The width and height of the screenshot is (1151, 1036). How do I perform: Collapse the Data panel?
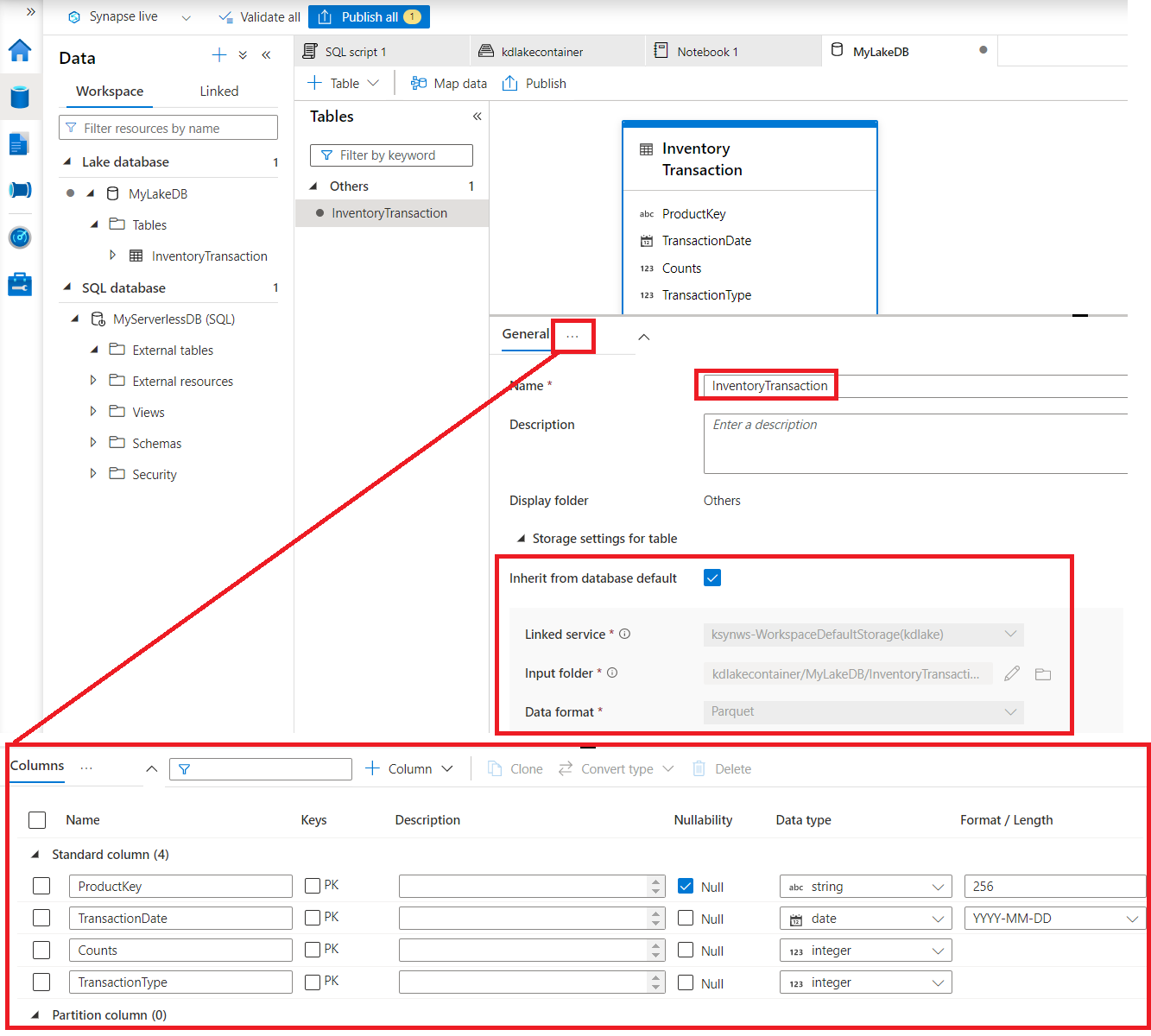266,55
